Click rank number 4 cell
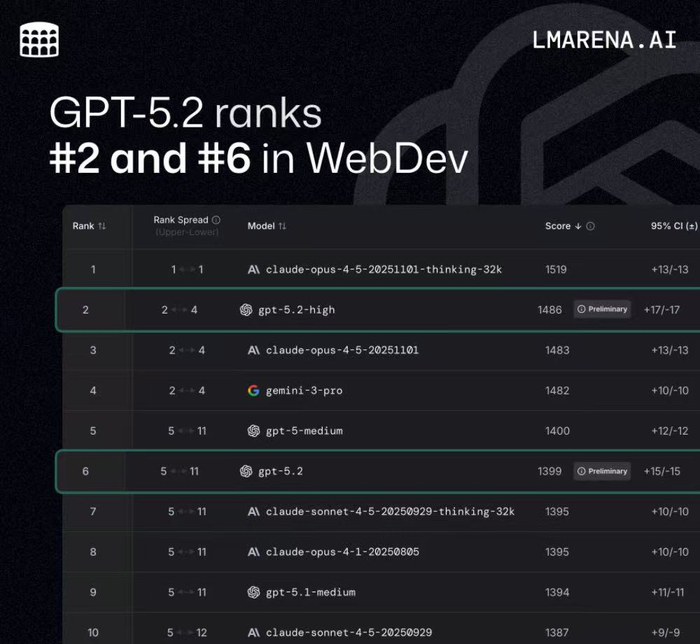700x644 pixels. click(93, 391)
